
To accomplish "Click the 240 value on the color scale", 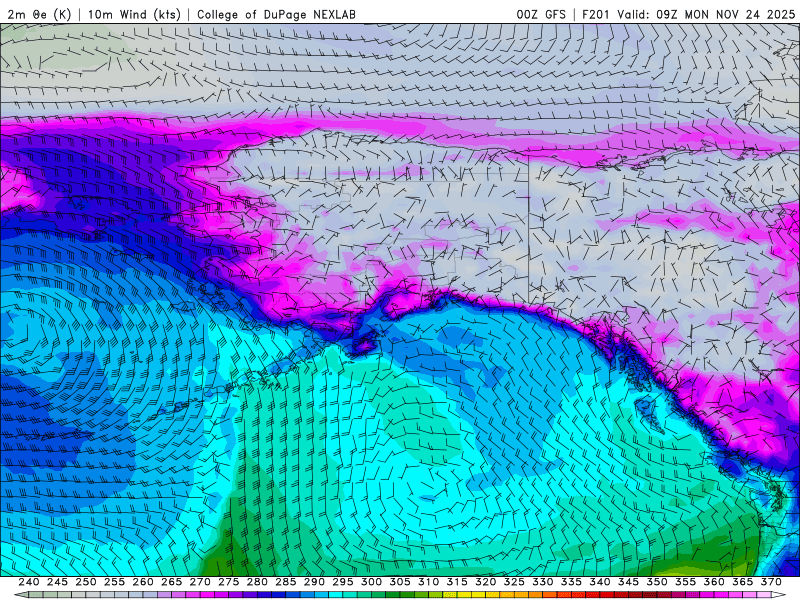I will click(x=29, y=582).
